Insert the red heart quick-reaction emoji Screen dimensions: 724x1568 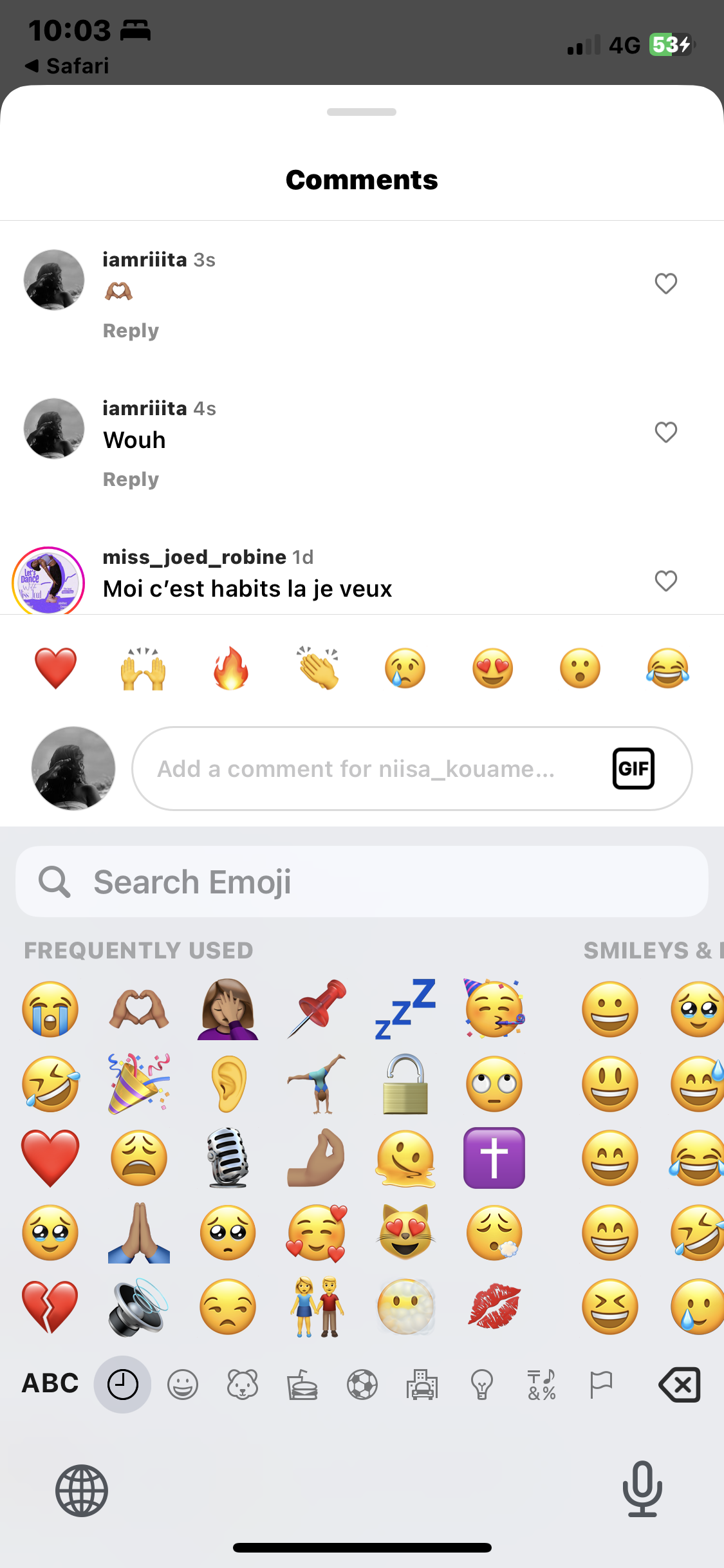pyautogui.click(x=55, y=668)
